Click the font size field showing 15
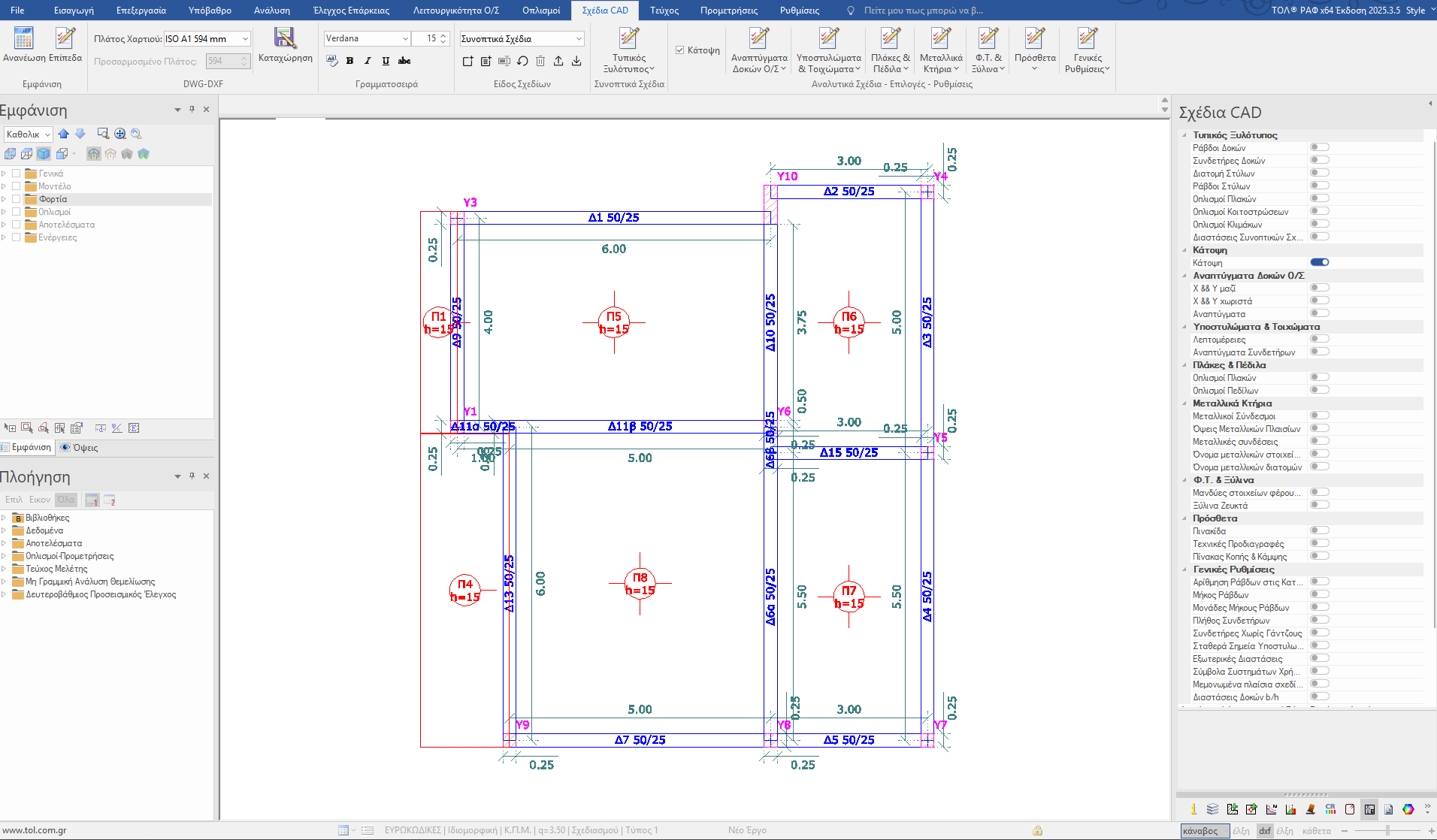Viewport: 1437px width, 840px height. coord(431,38)
